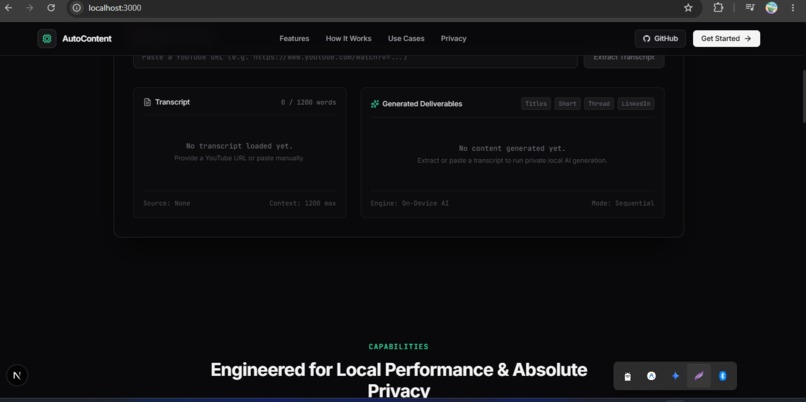Screen dimensions: 806x402
Task: Open the Features nav link
Action: click(294, 39)
